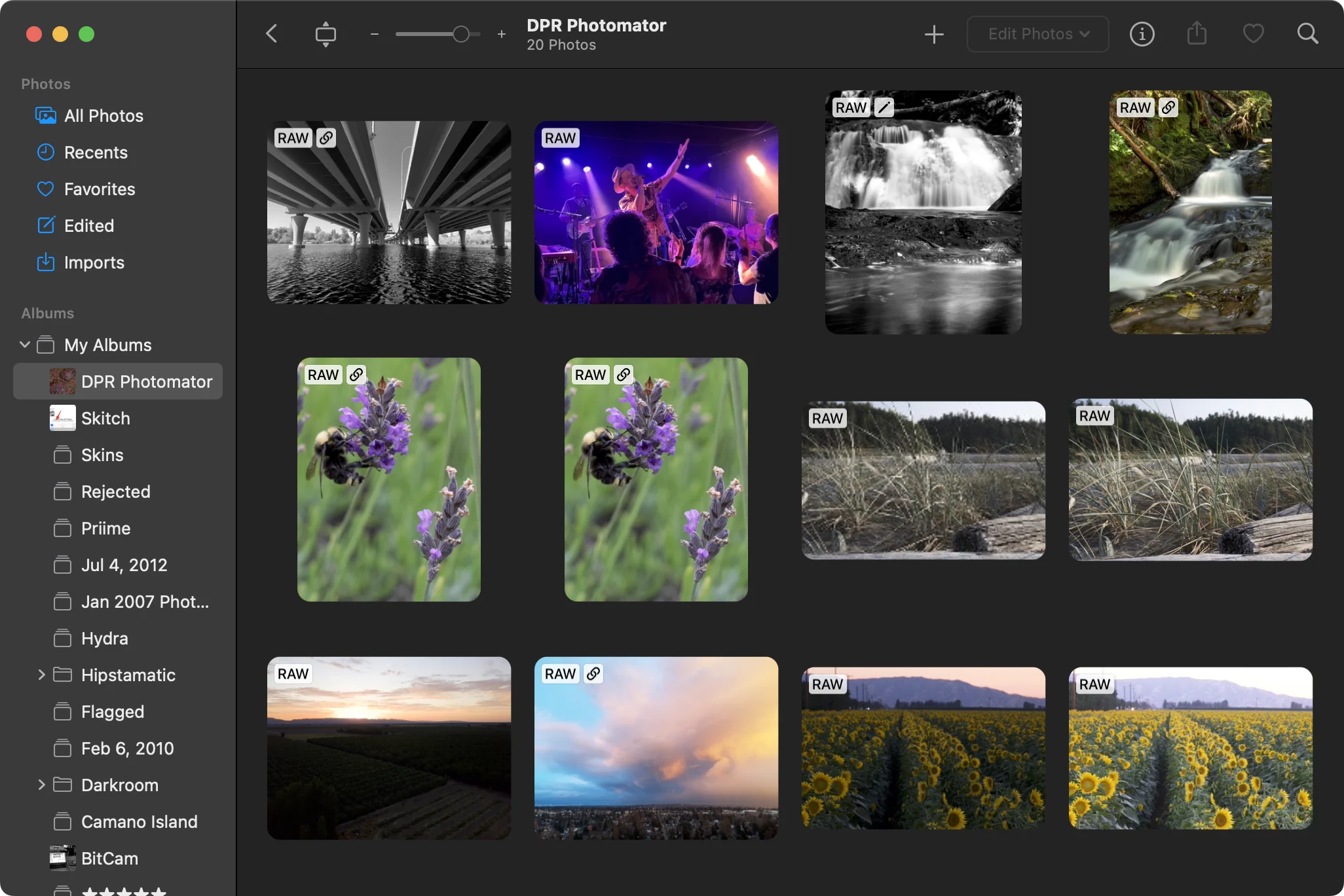Expand the Hipstamatic folder
Screen dimensions: 1344x896
coord(41,675)
